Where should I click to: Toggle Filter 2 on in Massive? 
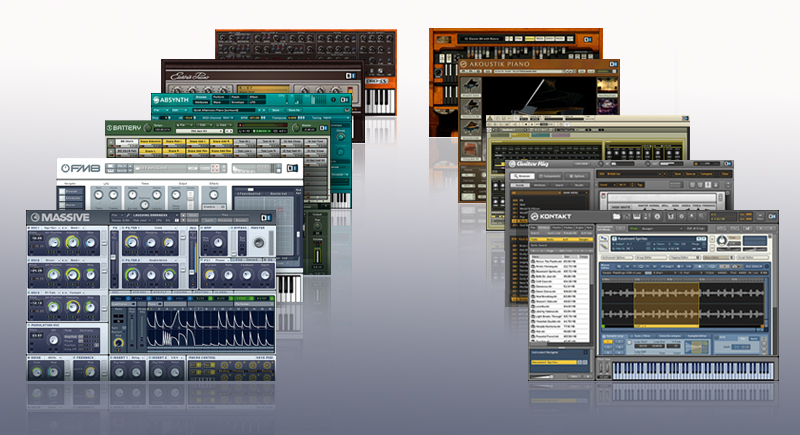[123, 260]
